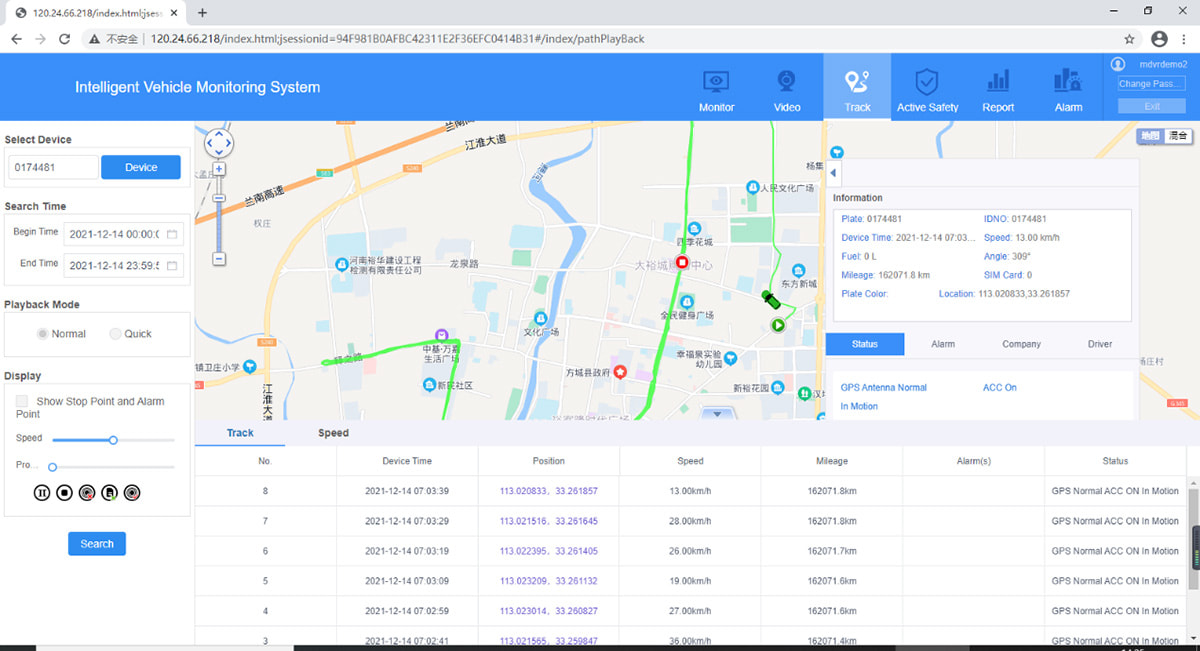Stop the track playback
Image resolution: width=1200 pixels, height=651 pixels.
[x=64, y=493]
